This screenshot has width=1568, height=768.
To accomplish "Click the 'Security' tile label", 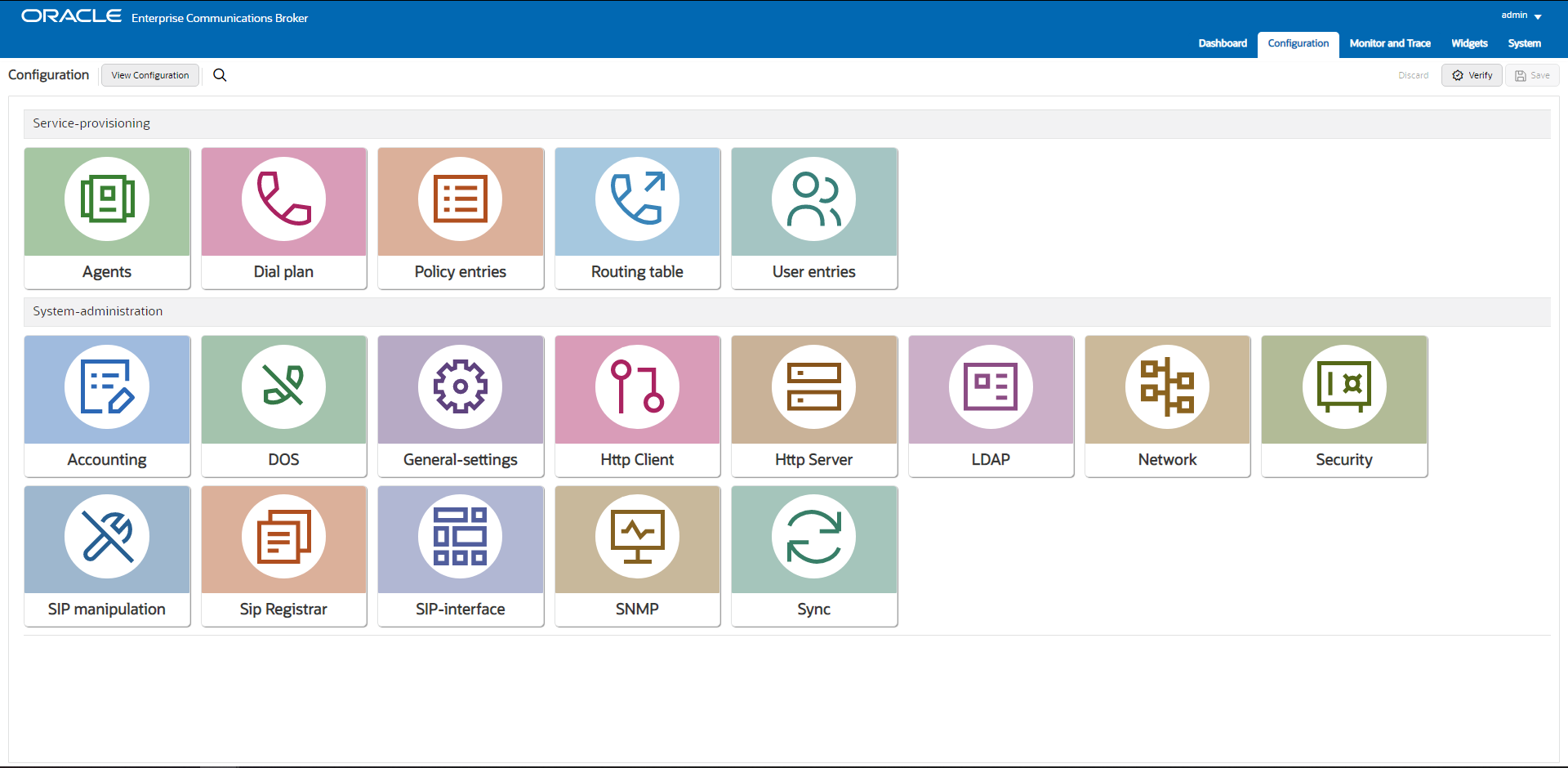I will pos(1344,460).
